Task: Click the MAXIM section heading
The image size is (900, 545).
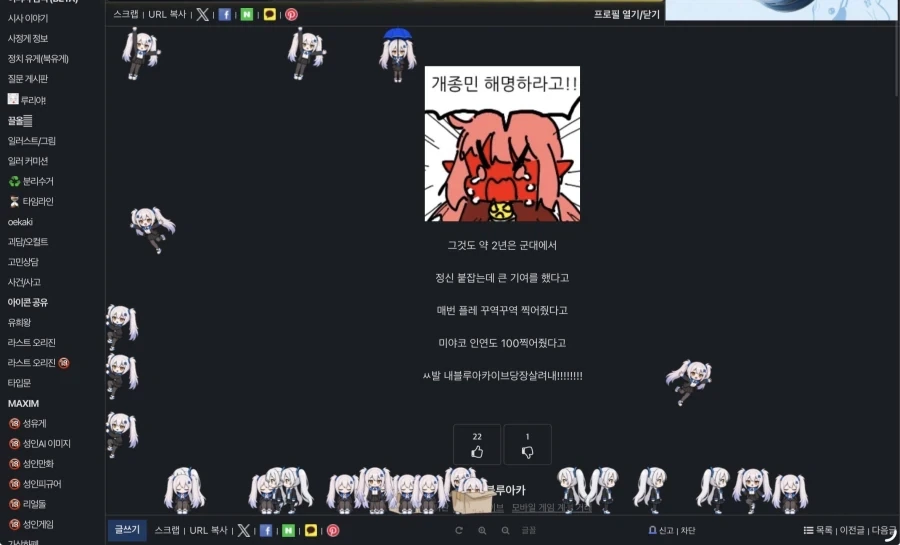Action: click(24, 403)
